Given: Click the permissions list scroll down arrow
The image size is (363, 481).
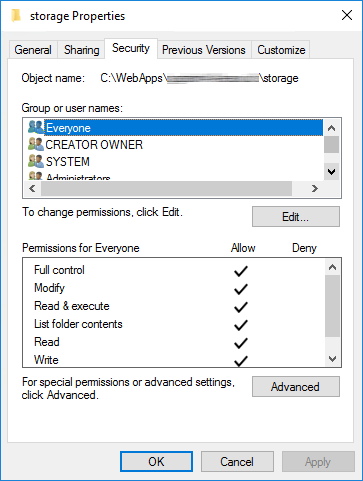Looking at the screenshot, I should click(x=332, y=359).
